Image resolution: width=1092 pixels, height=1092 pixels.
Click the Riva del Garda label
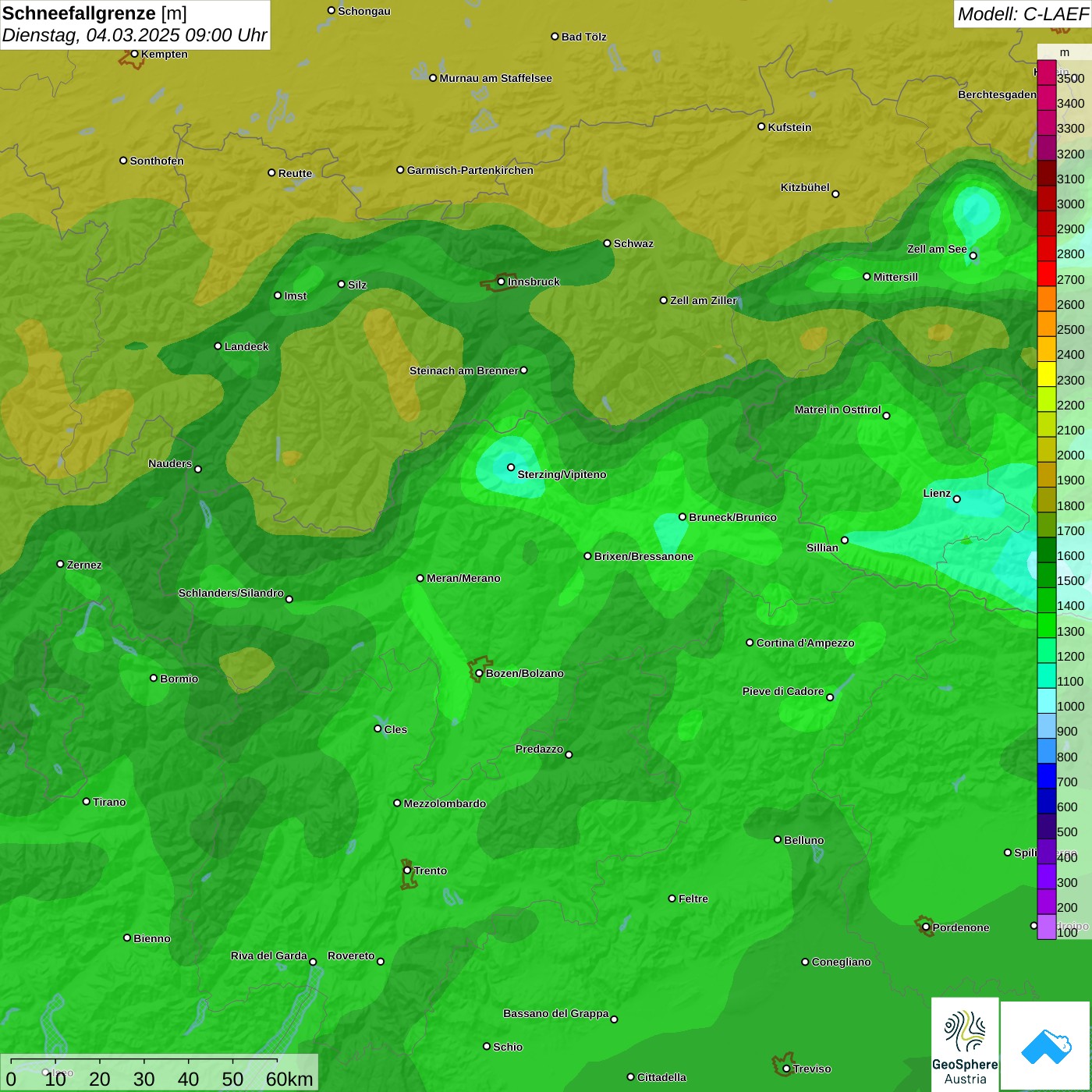(x=269, y=955)
